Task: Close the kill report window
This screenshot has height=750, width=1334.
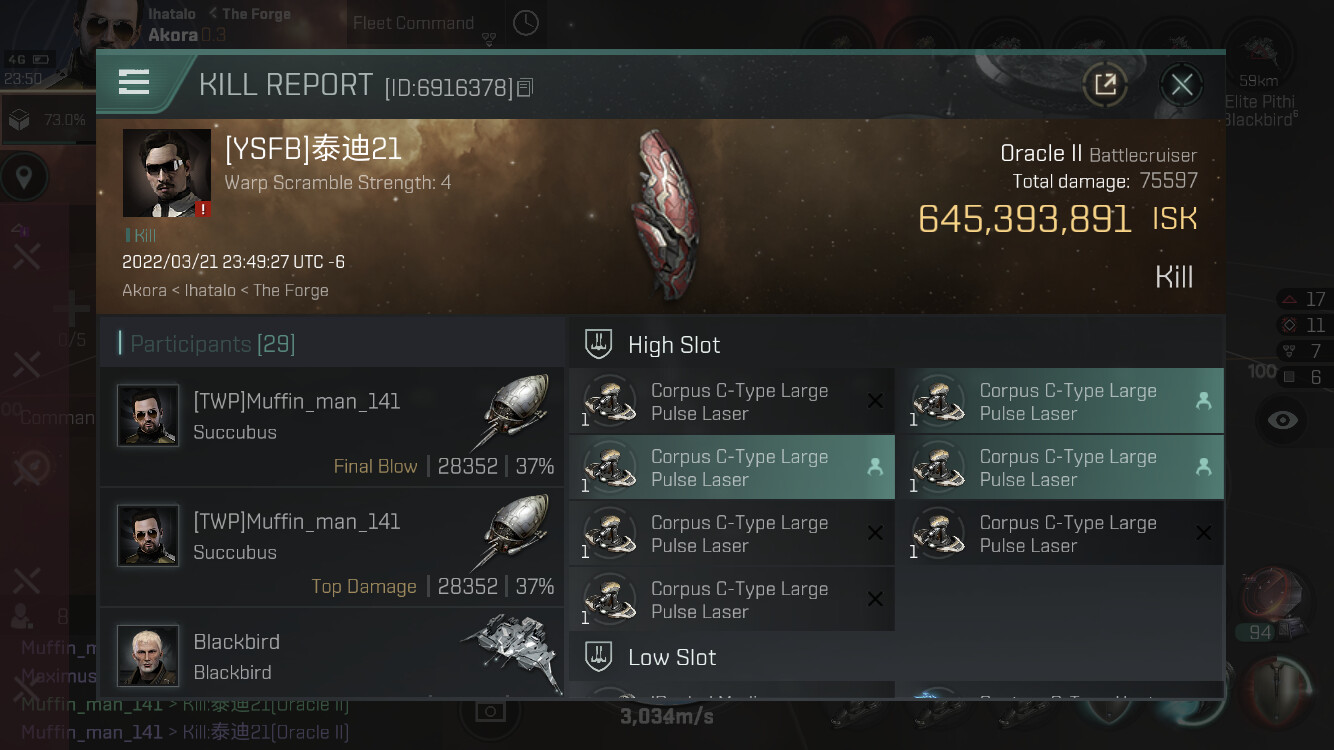Action: (1181, 85)
